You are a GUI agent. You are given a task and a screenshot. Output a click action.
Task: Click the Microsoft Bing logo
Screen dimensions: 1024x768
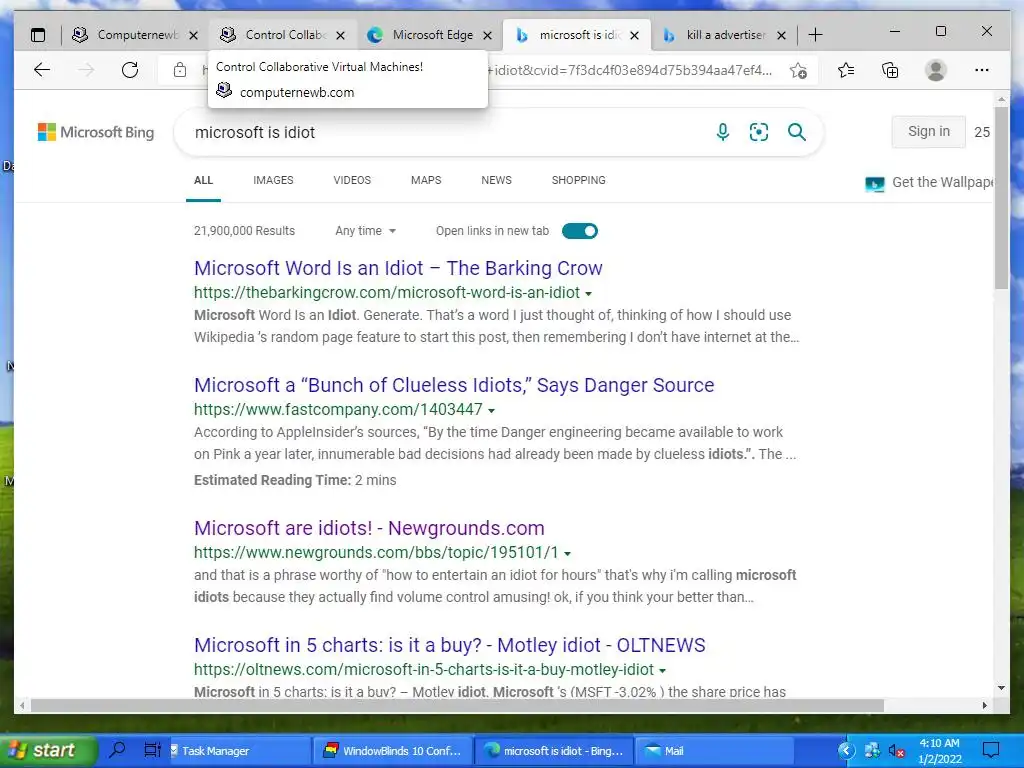(96, 132)
